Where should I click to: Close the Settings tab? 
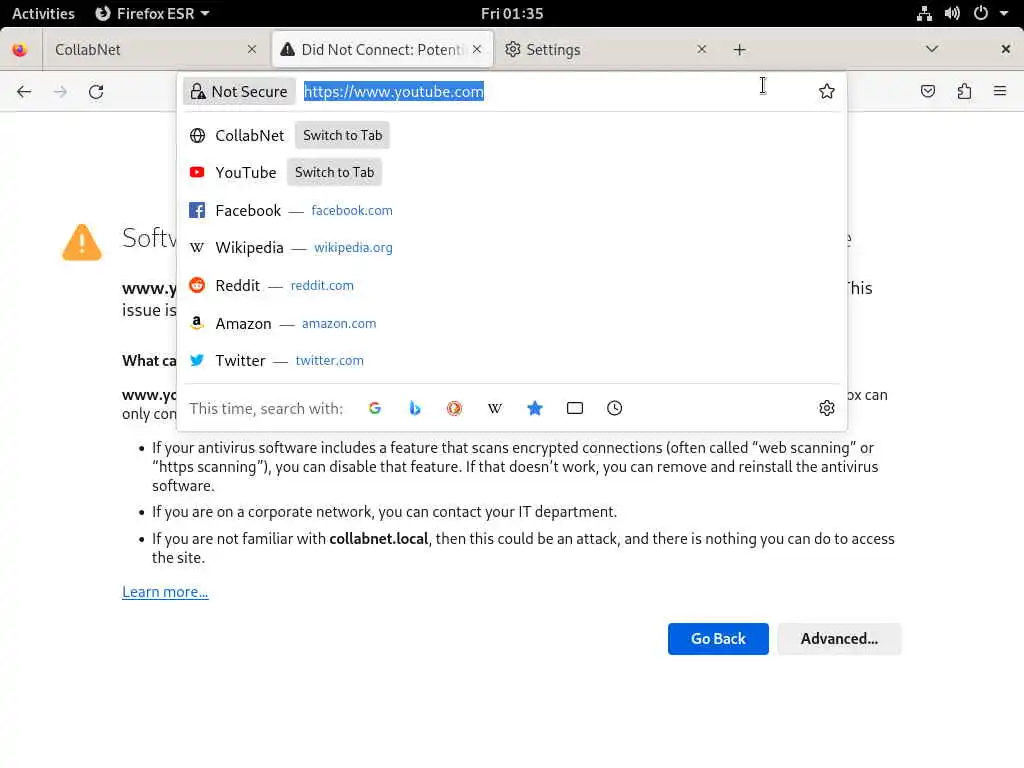click(x=701, y=49)
